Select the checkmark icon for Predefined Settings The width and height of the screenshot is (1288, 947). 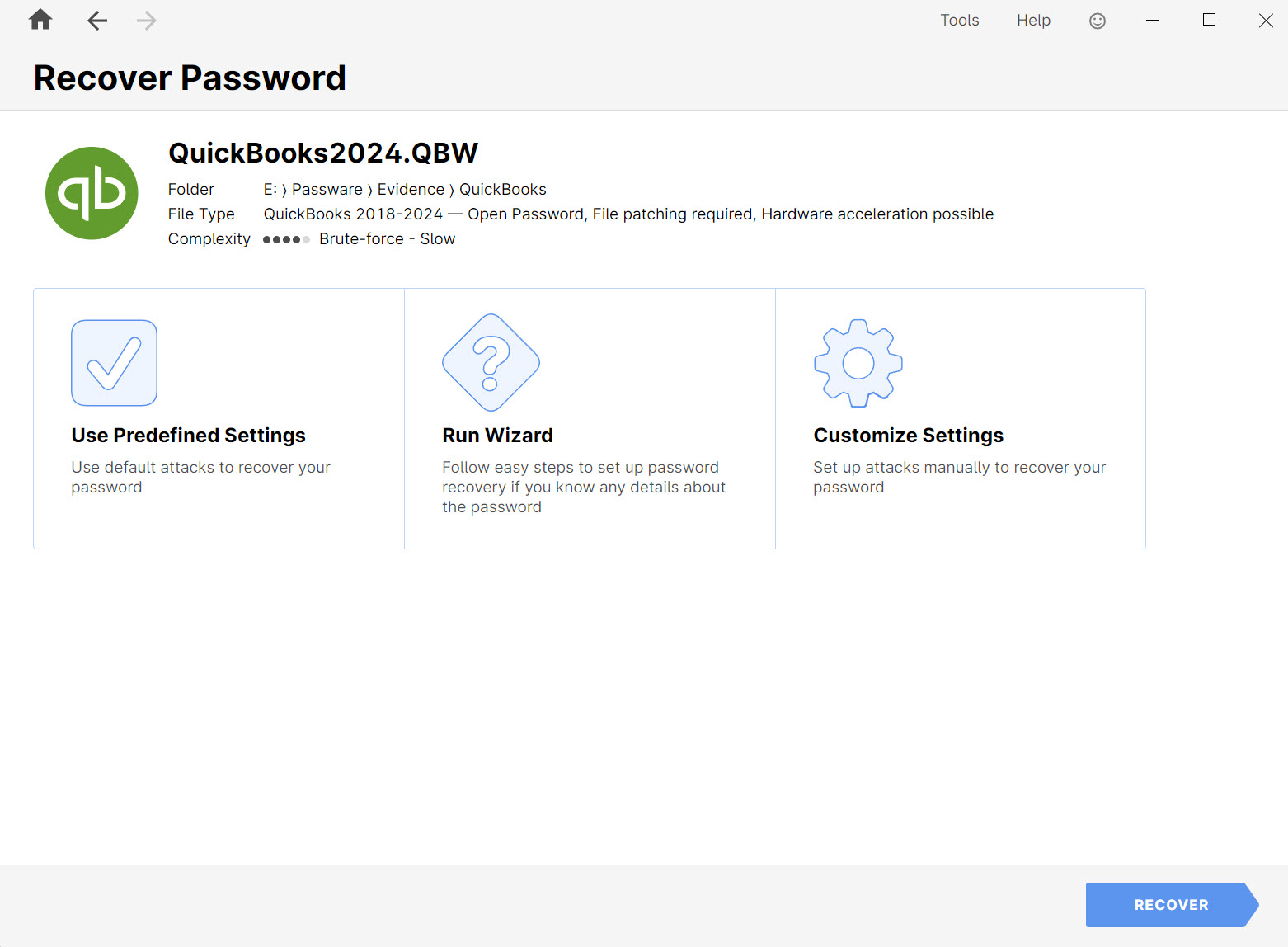(114, 363)
